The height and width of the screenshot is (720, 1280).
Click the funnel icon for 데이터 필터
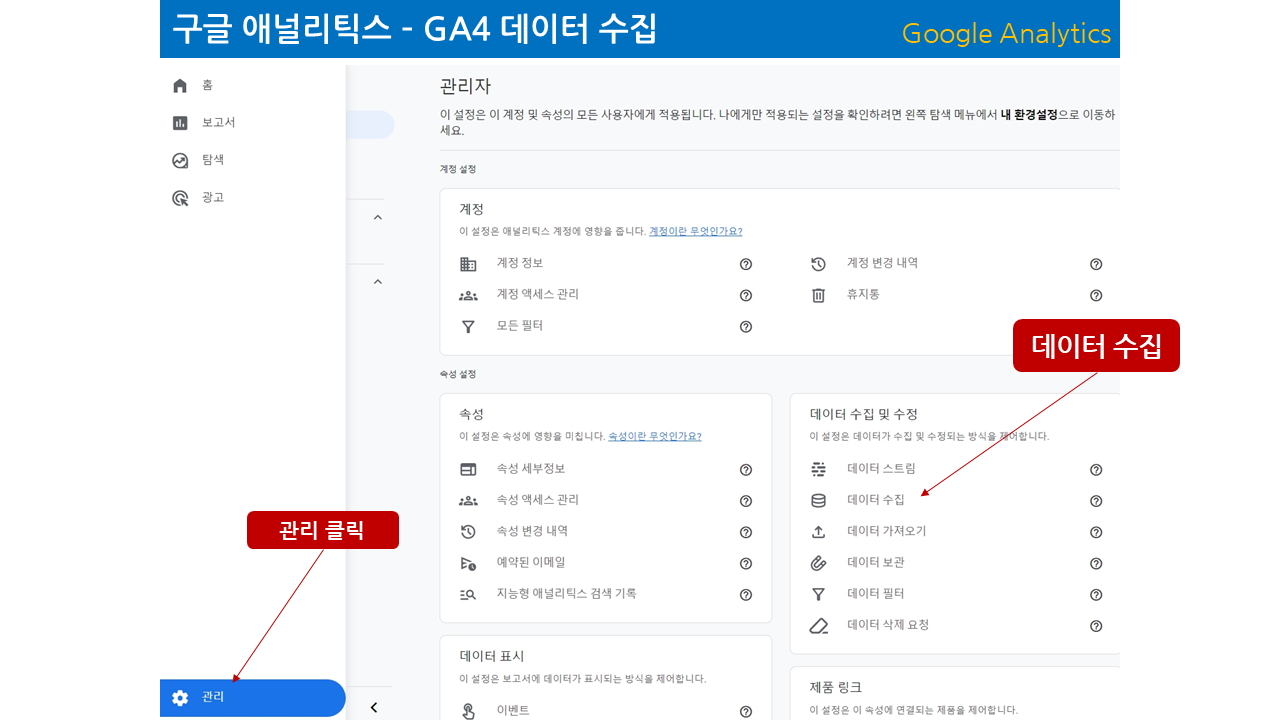tap(818, 594)
